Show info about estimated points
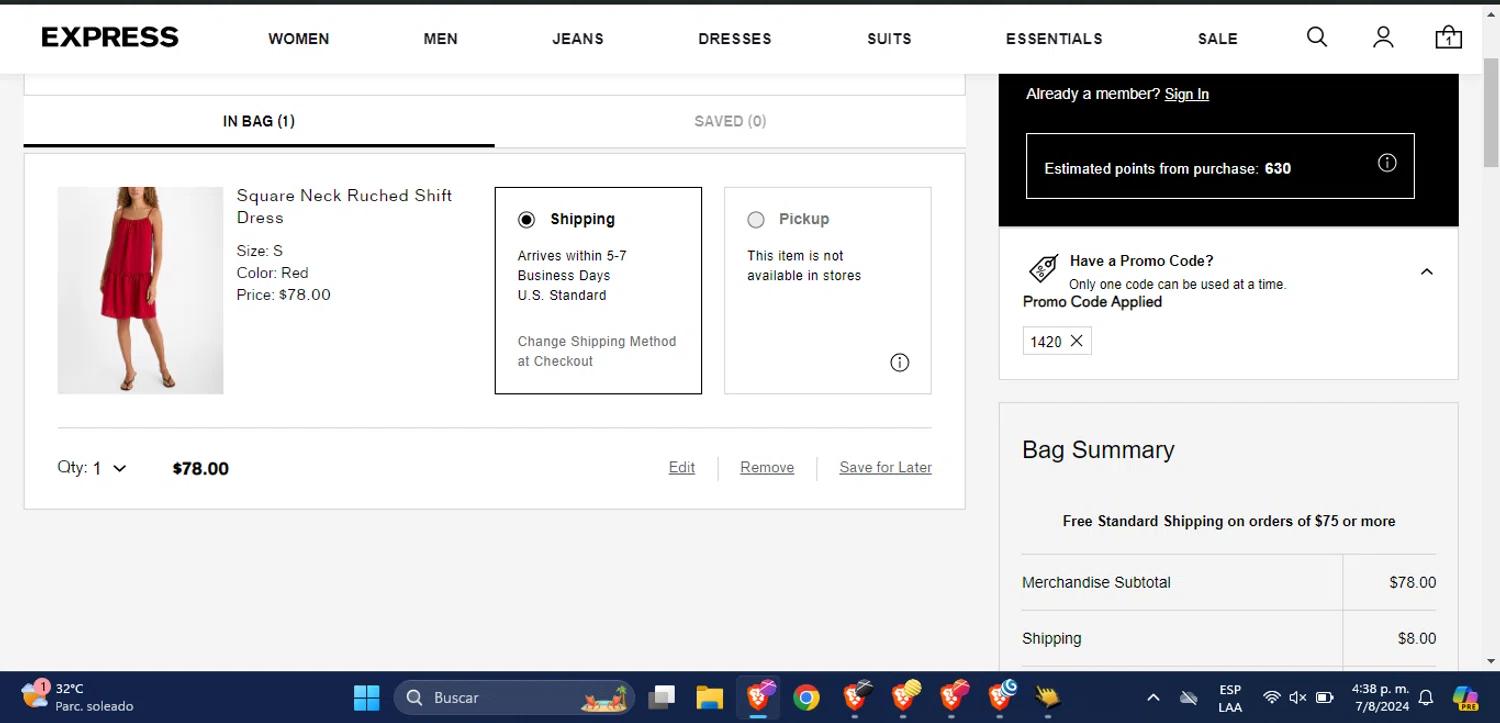 pyautogui.click(x=1387, y=163)
